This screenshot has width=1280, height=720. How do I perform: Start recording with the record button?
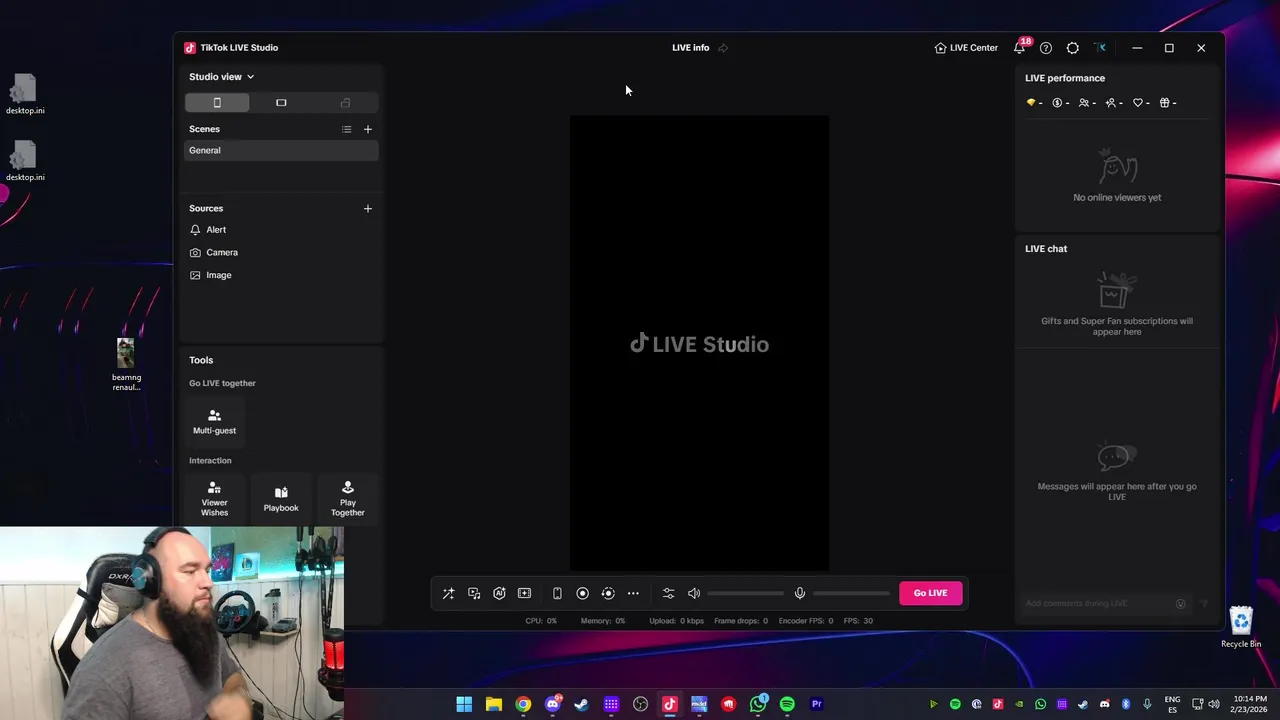coord(582,593)
